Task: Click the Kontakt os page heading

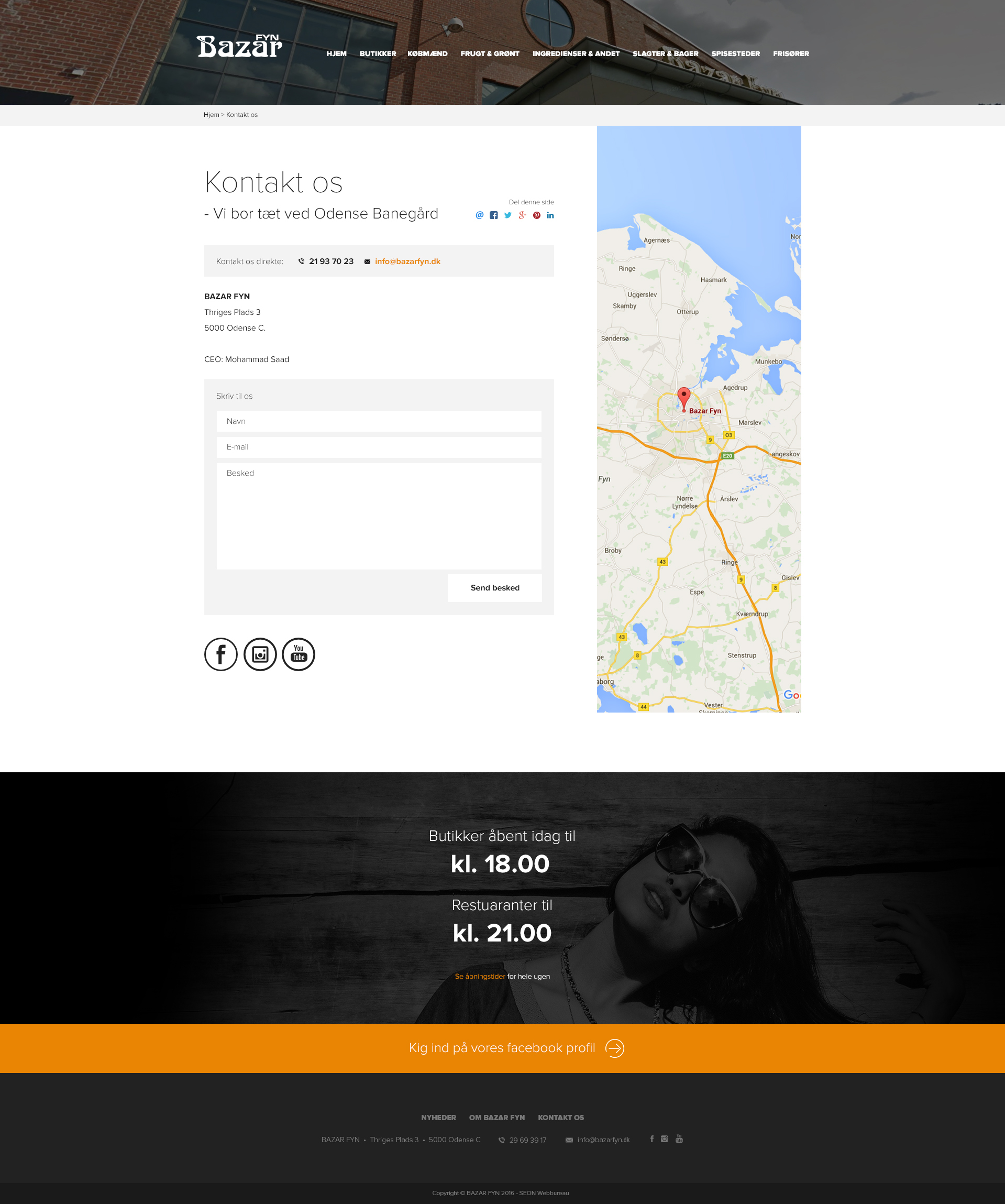Action: (273, 182)
